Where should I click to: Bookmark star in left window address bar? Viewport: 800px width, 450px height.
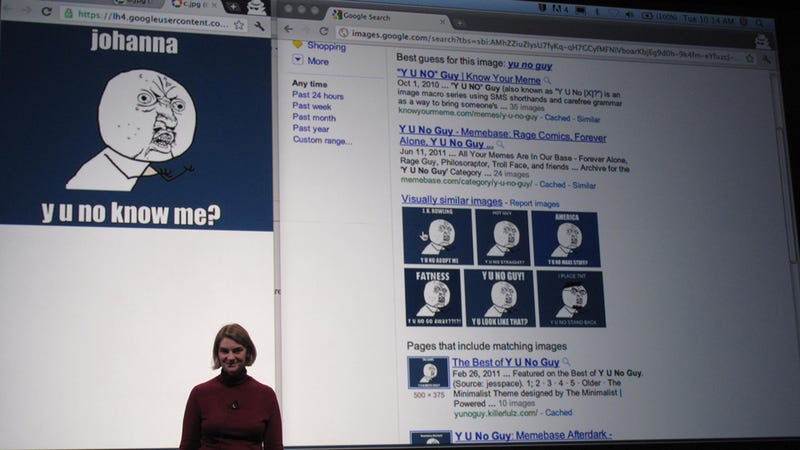click(x=239, y=24)
